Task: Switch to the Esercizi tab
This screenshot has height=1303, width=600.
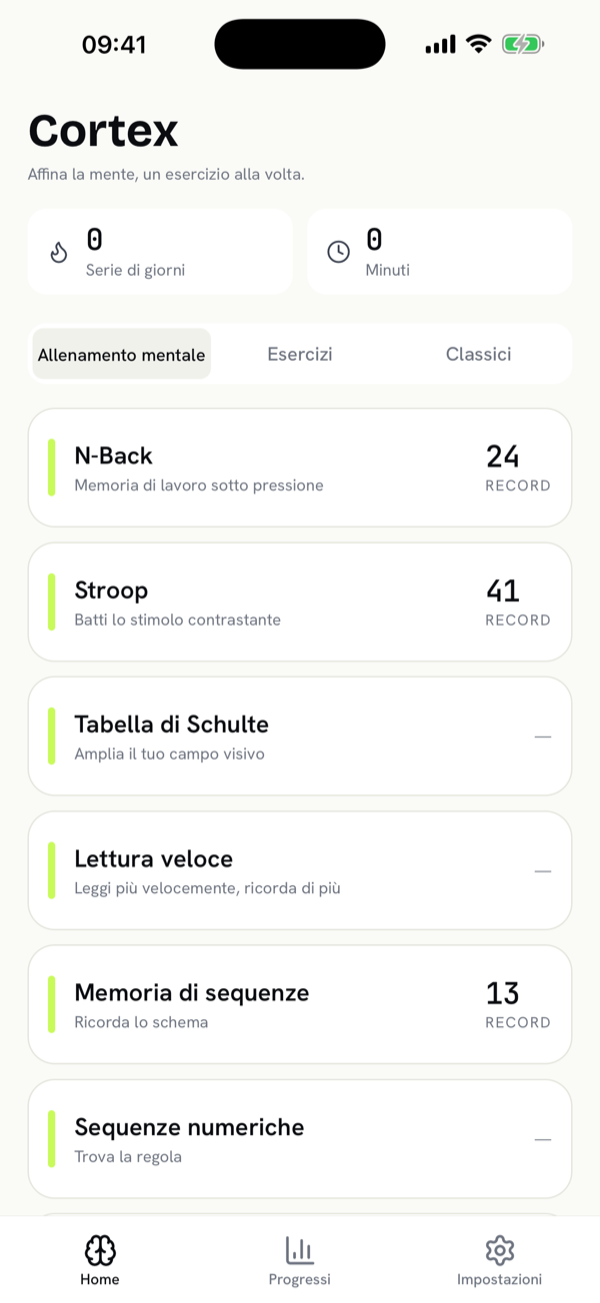Action: pyautogui.click(x=300, y=354)
